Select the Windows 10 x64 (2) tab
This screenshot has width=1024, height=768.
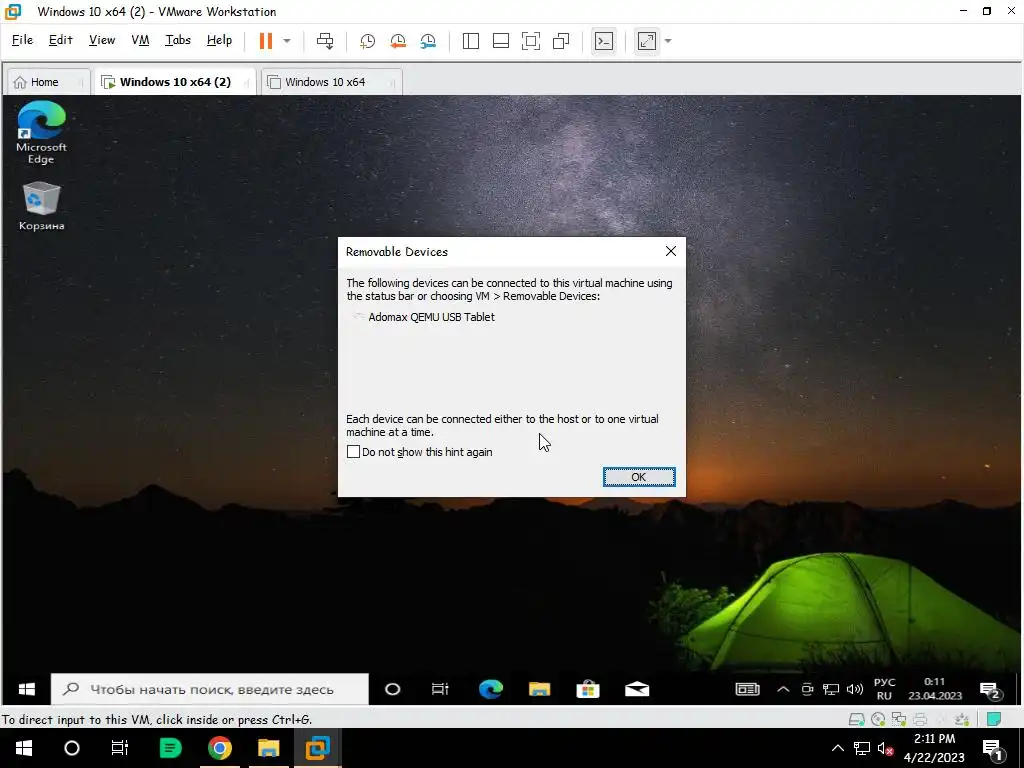[175, 82]
